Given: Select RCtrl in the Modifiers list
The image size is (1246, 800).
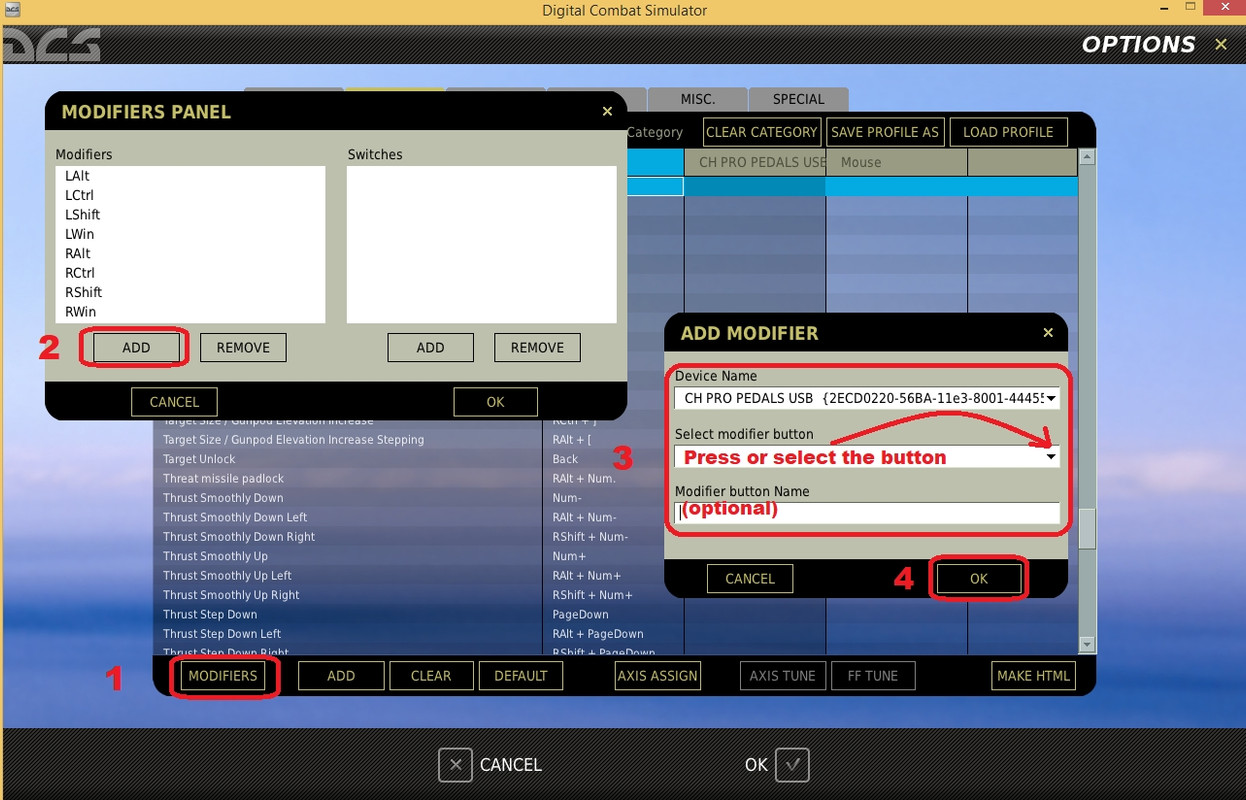Looking at the screenshot, I should coord(190,273).
